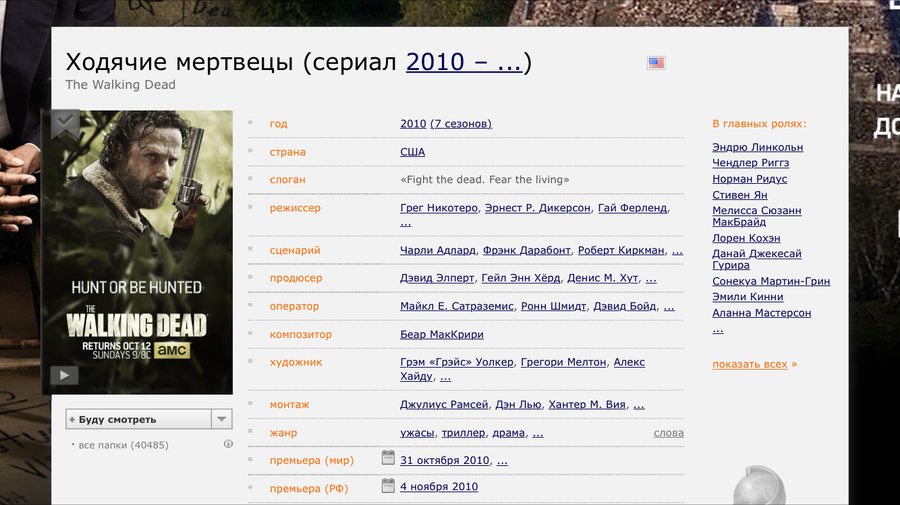Expand more genres ellipsis

coord(538,434)
